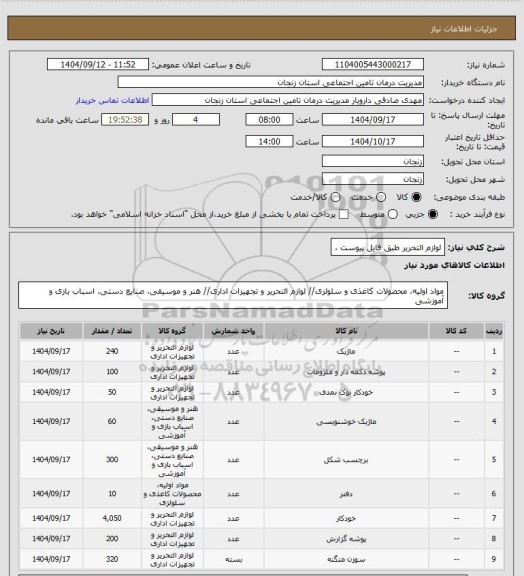
Task: Click quantity 10 in the دفتر row
Action: tap(112, 494)
